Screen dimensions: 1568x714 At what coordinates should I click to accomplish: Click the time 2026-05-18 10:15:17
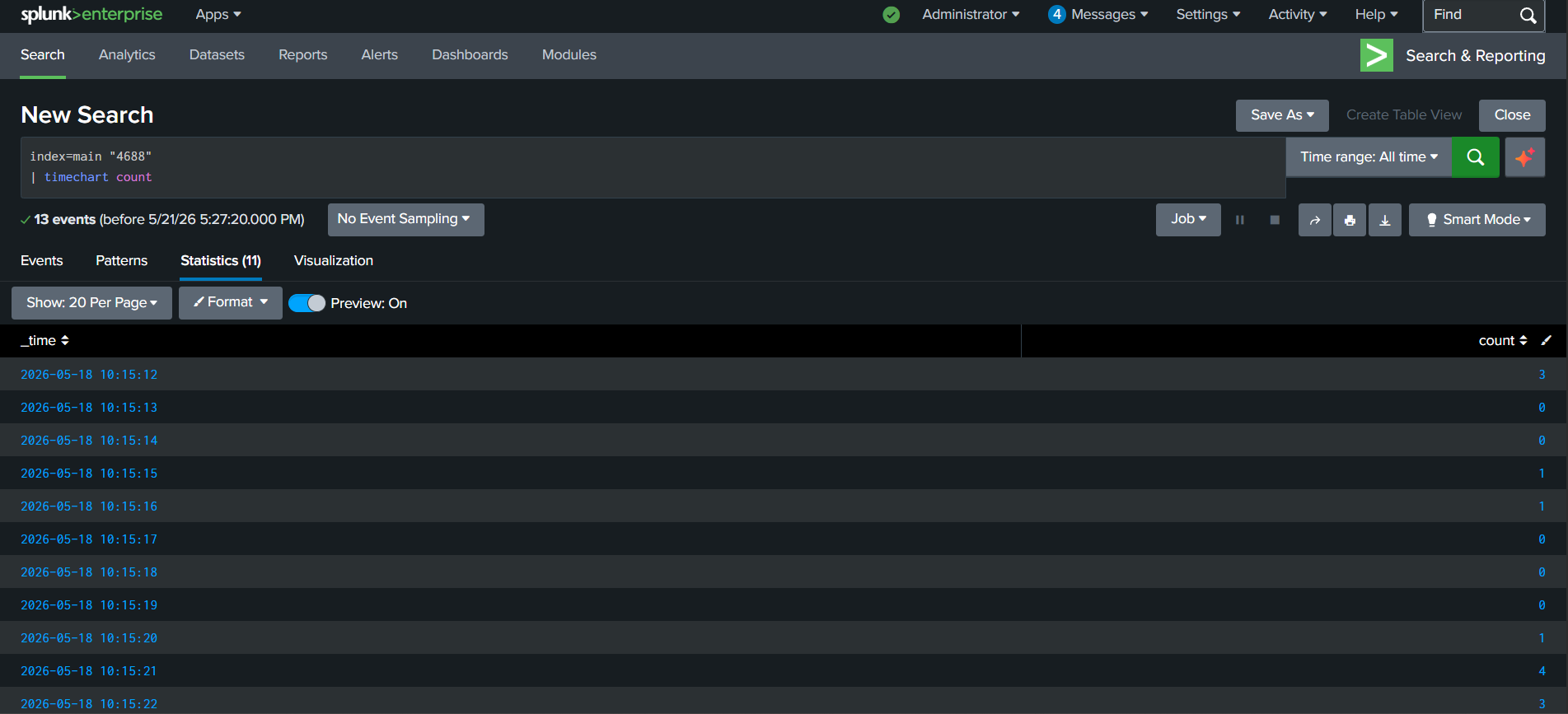coord(89,539)
